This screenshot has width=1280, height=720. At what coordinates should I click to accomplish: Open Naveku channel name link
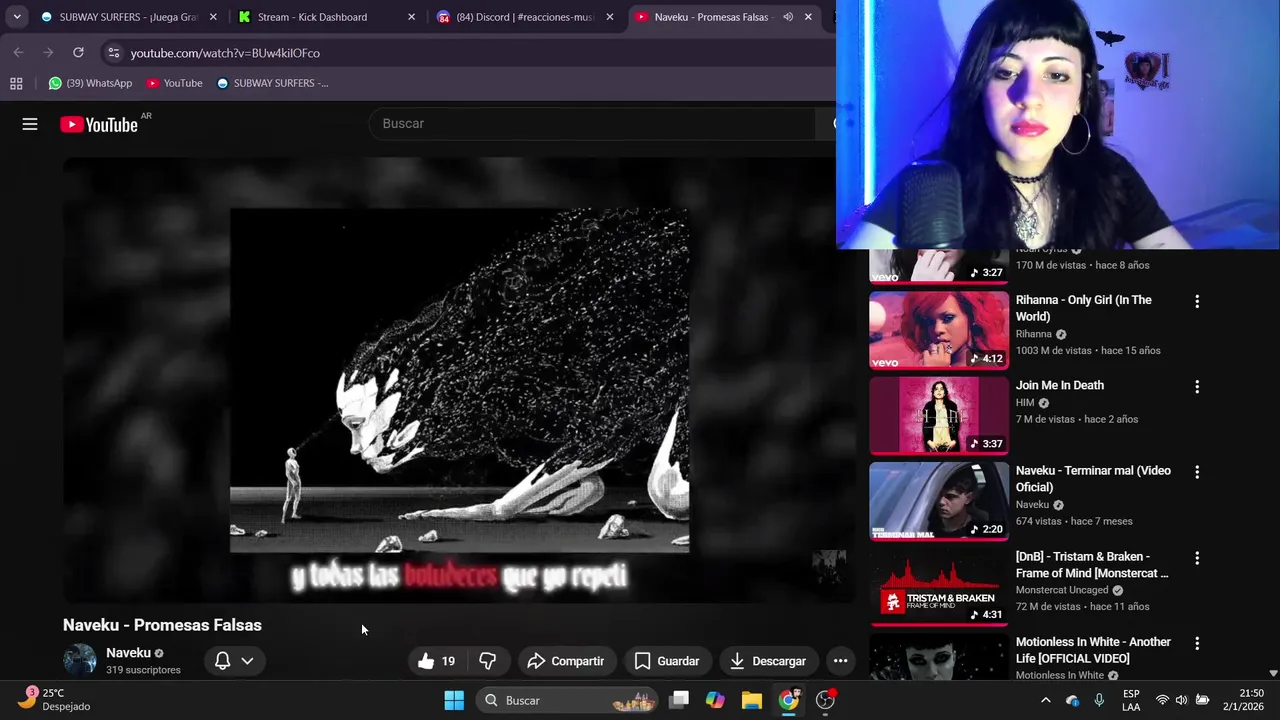click(x=128, y=653)
